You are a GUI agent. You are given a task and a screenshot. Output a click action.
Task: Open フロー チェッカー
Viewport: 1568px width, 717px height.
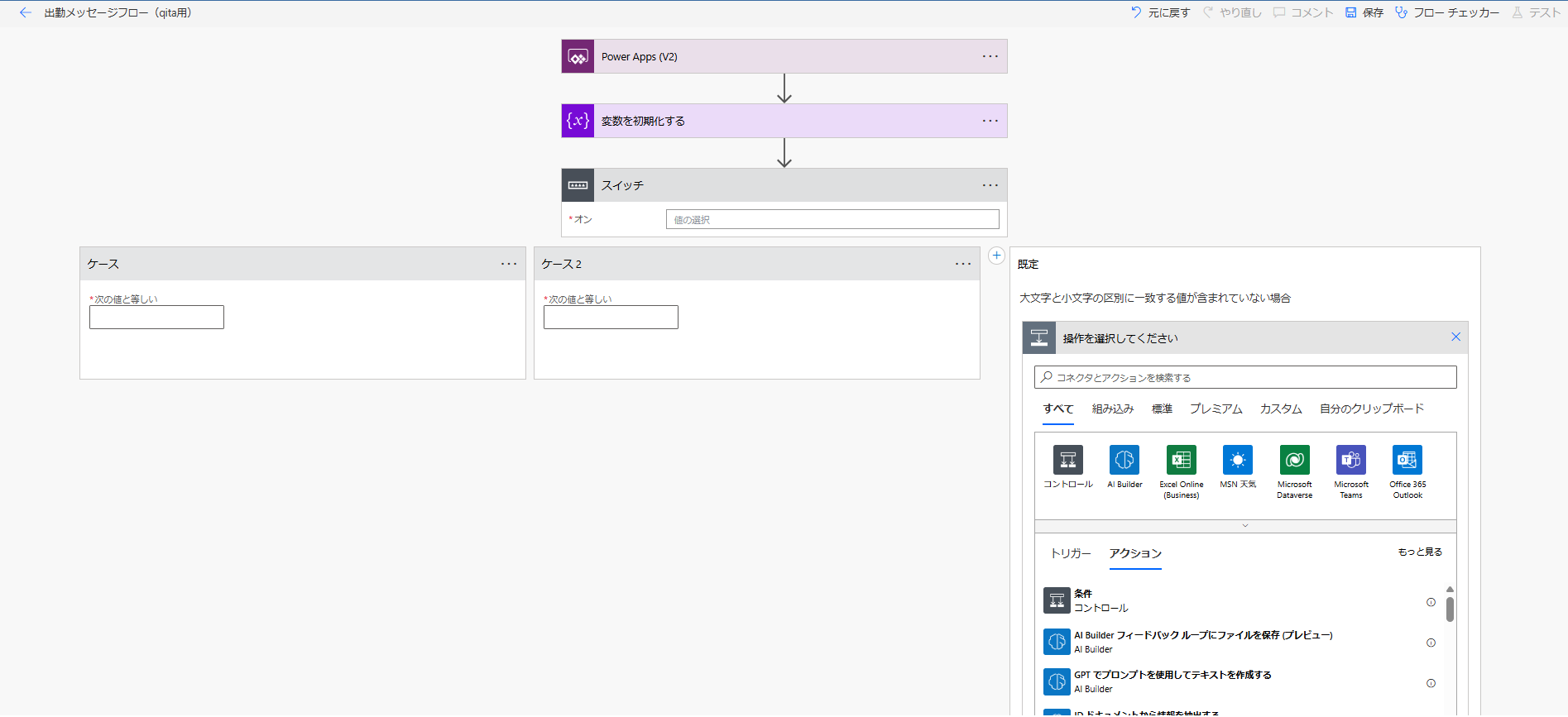(x=1447, y=12)
